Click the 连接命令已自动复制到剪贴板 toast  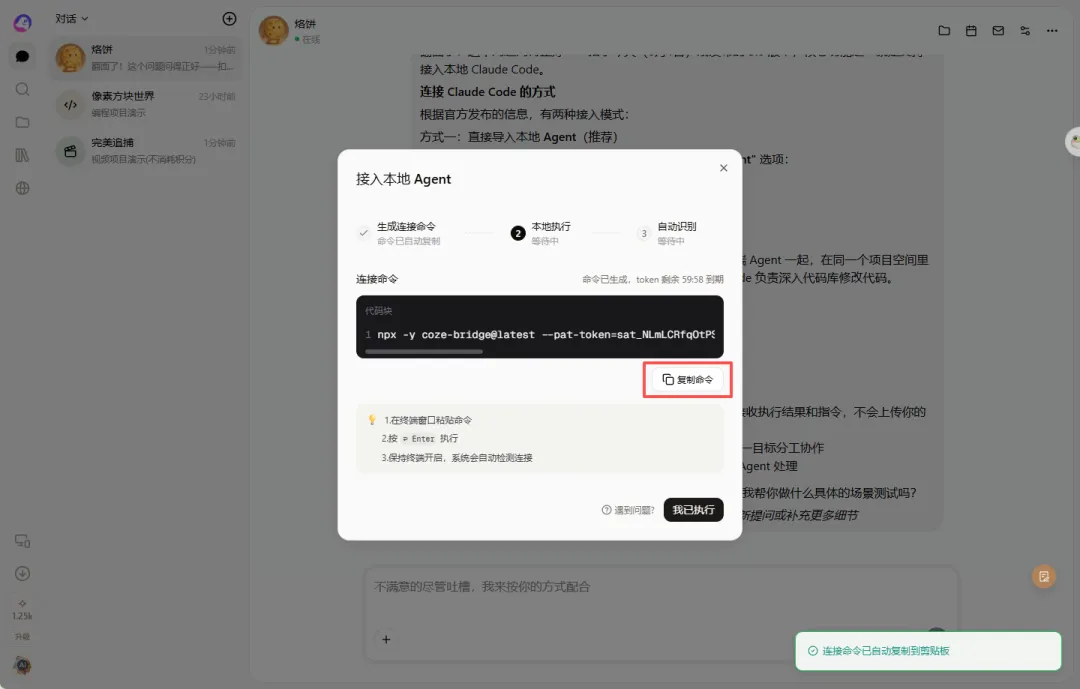click(928, 651)
